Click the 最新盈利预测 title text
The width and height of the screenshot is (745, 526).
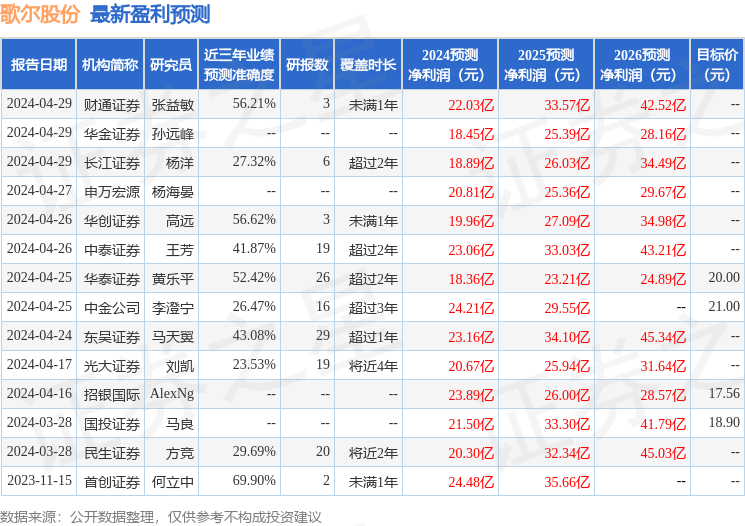click(x=150, y=14)
